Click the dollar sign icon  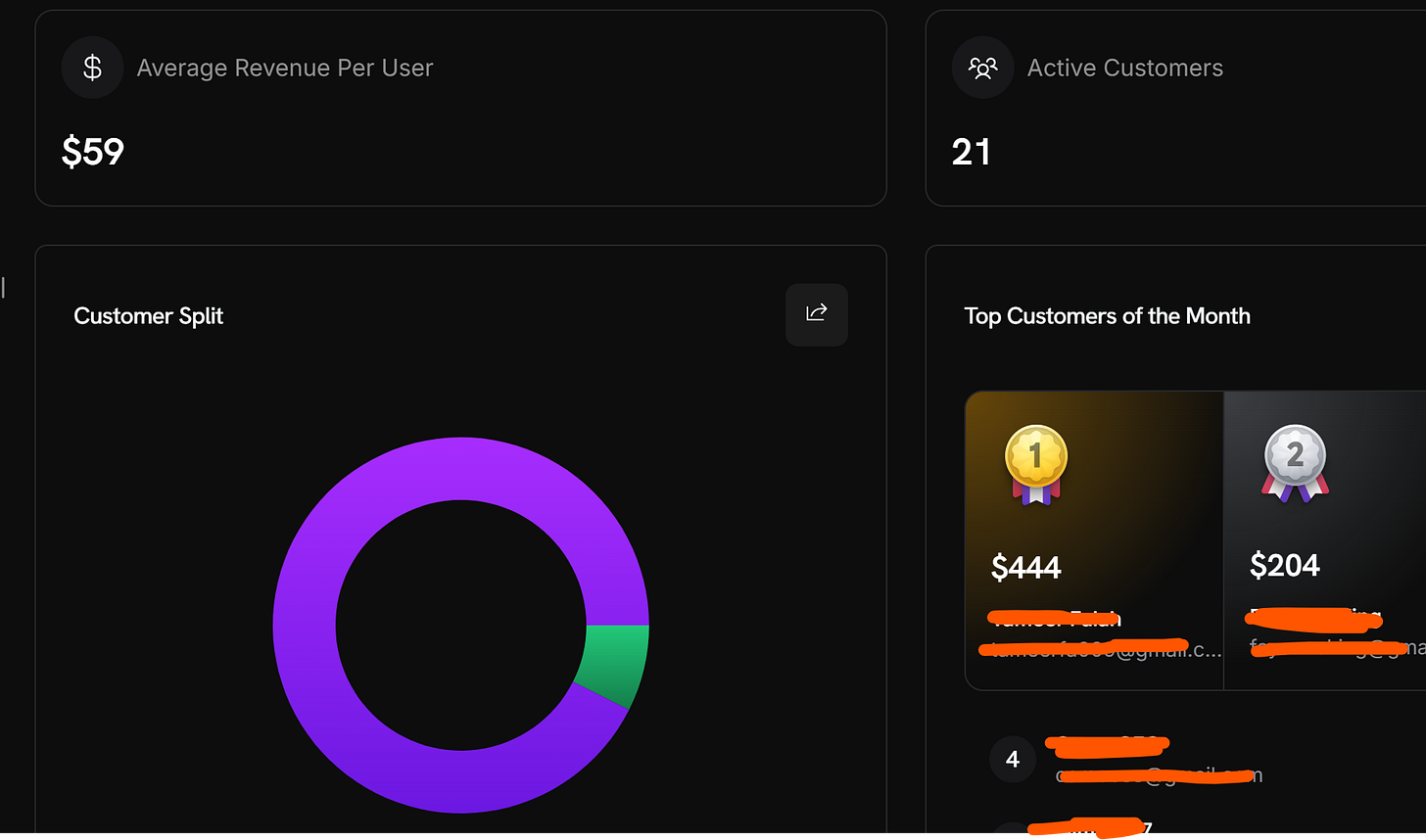point(92,68)
